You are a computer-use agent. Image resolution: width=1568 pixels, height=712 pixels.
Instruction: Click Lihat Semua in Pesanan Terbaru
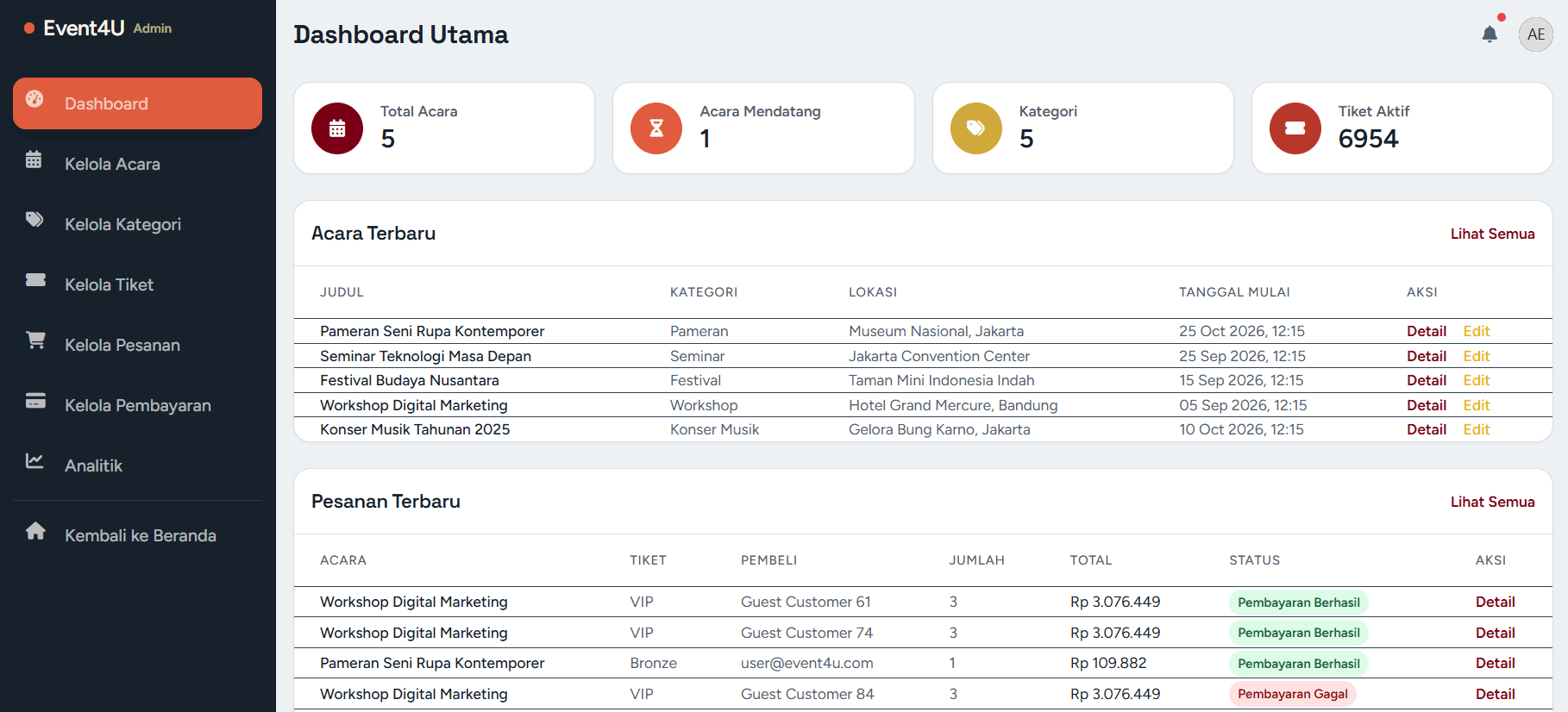1492,502
